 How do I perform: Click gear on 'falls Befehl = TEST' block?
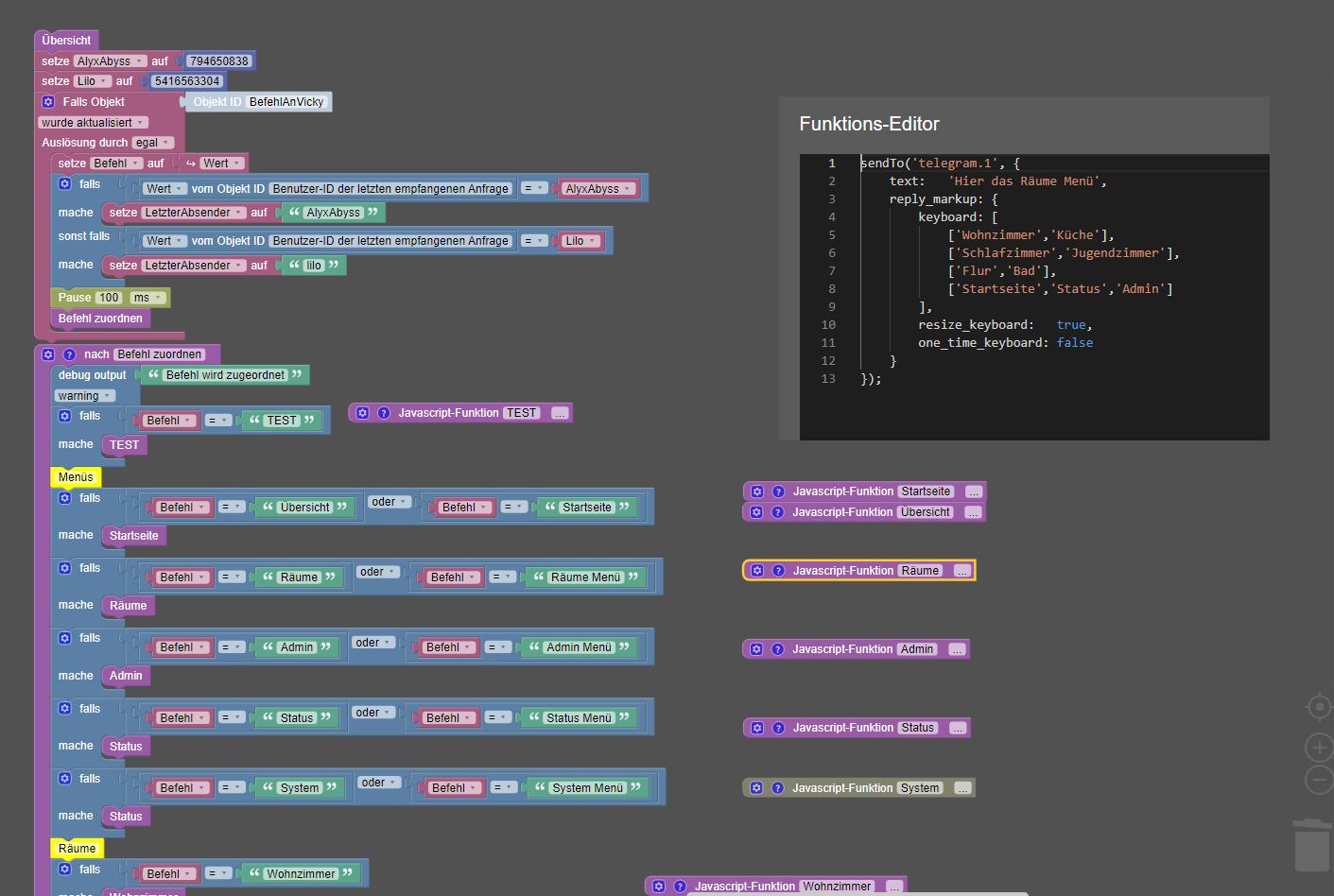tap(65, 416)
